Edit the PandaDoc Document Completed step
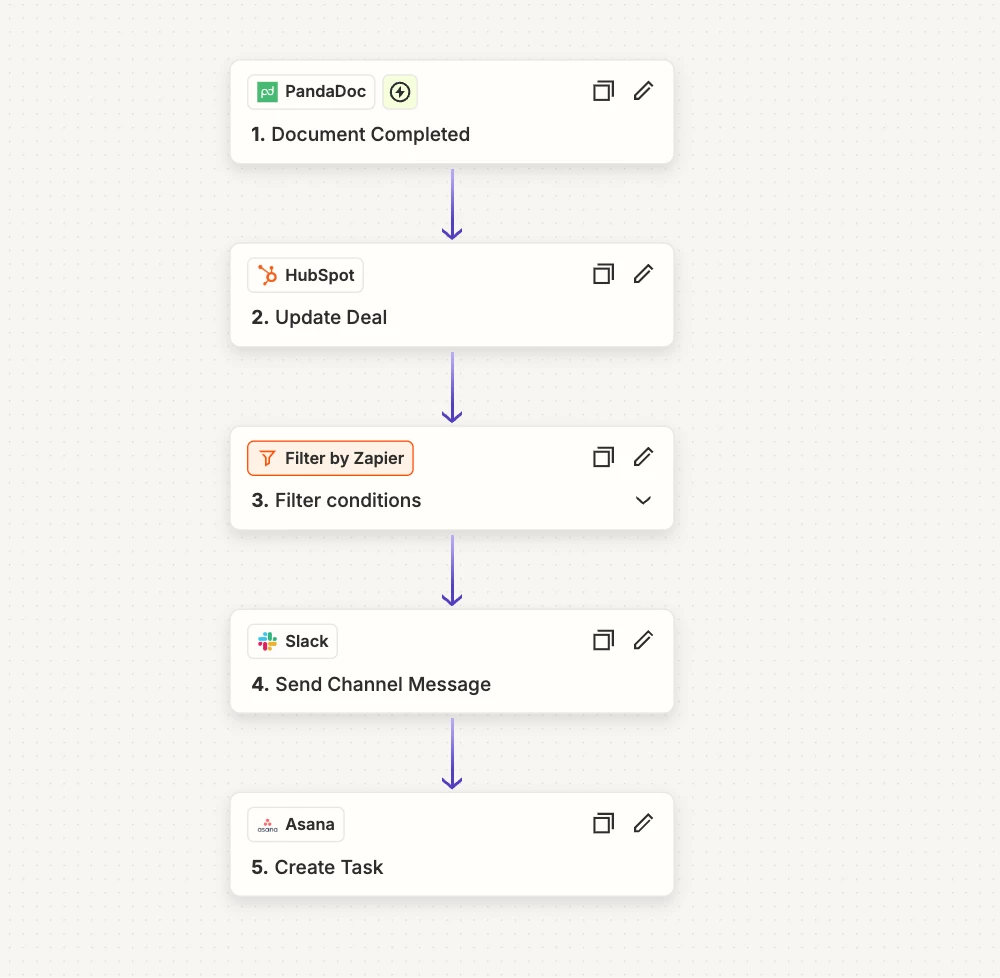 tap(643, 91)
